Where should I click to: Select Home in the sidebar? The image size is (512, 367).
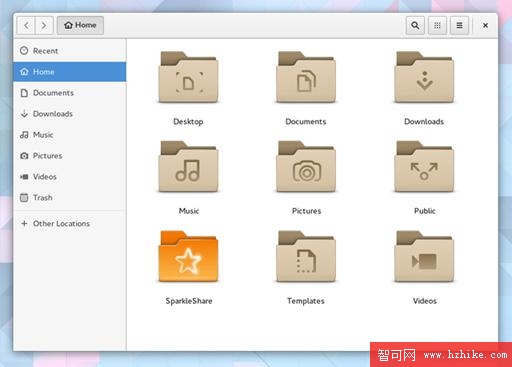click(70, 72)
